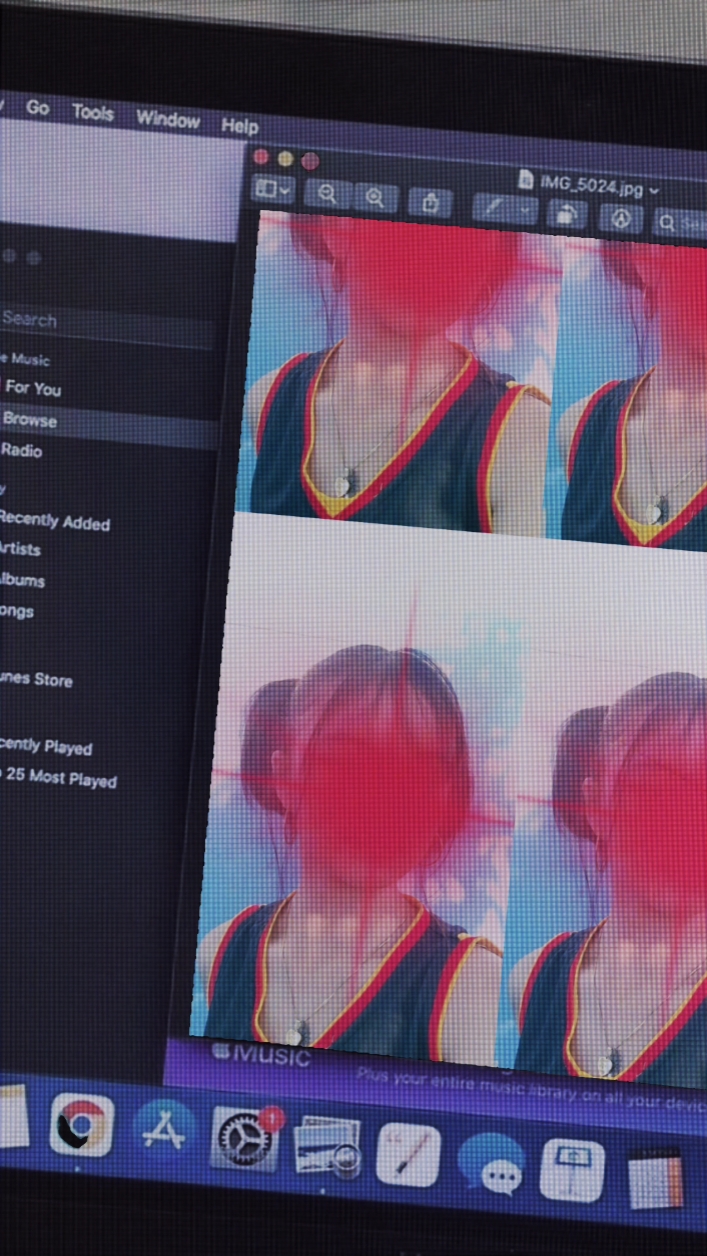Open the Window menu in menu bar
The height and width of the screenshot is (1256, 707).
tap(168, 120)
